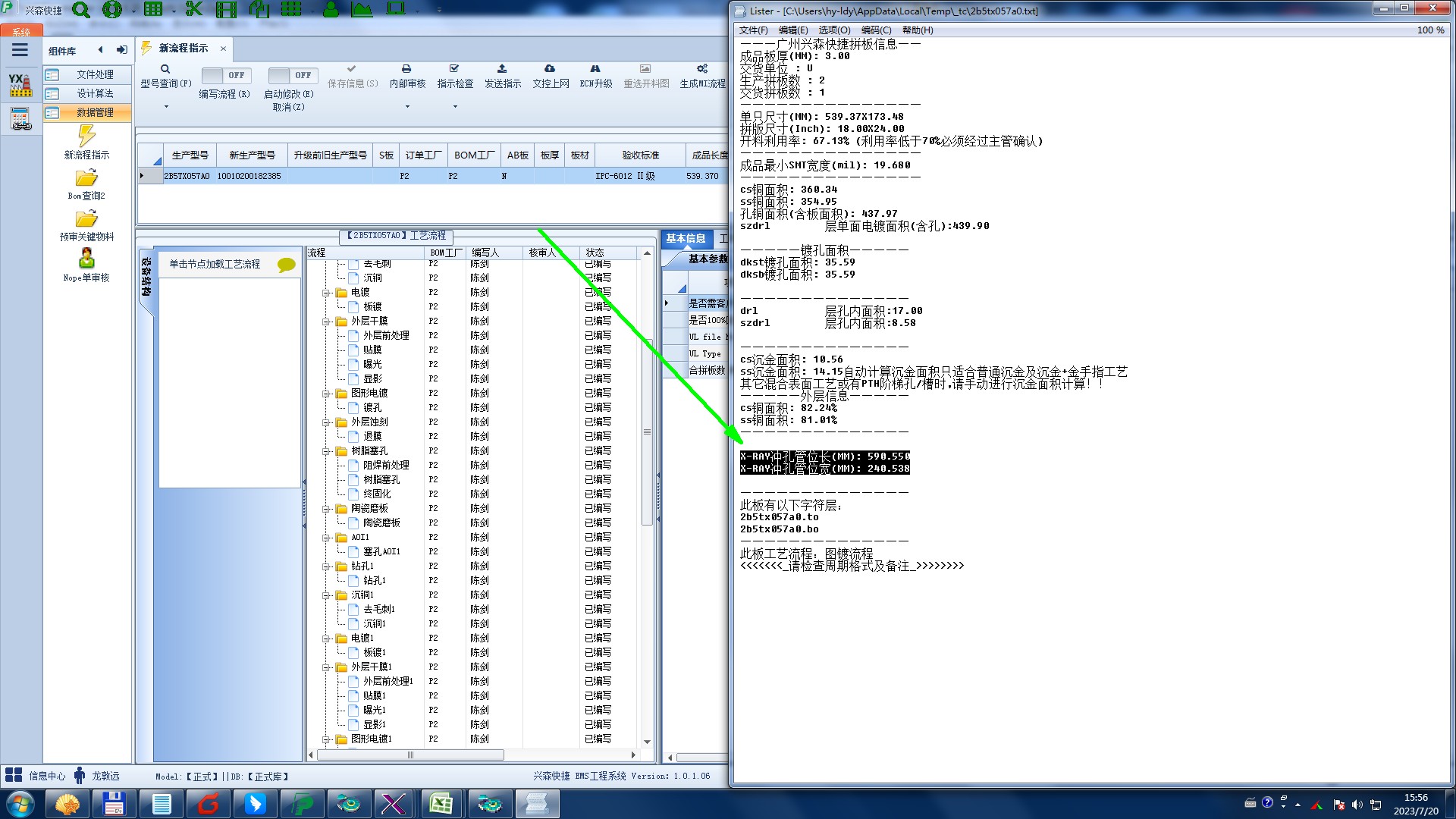Click the 发送指示 upload icon
The height and width of the screenshot is (819, 1456).
click(x=502, y=69)
